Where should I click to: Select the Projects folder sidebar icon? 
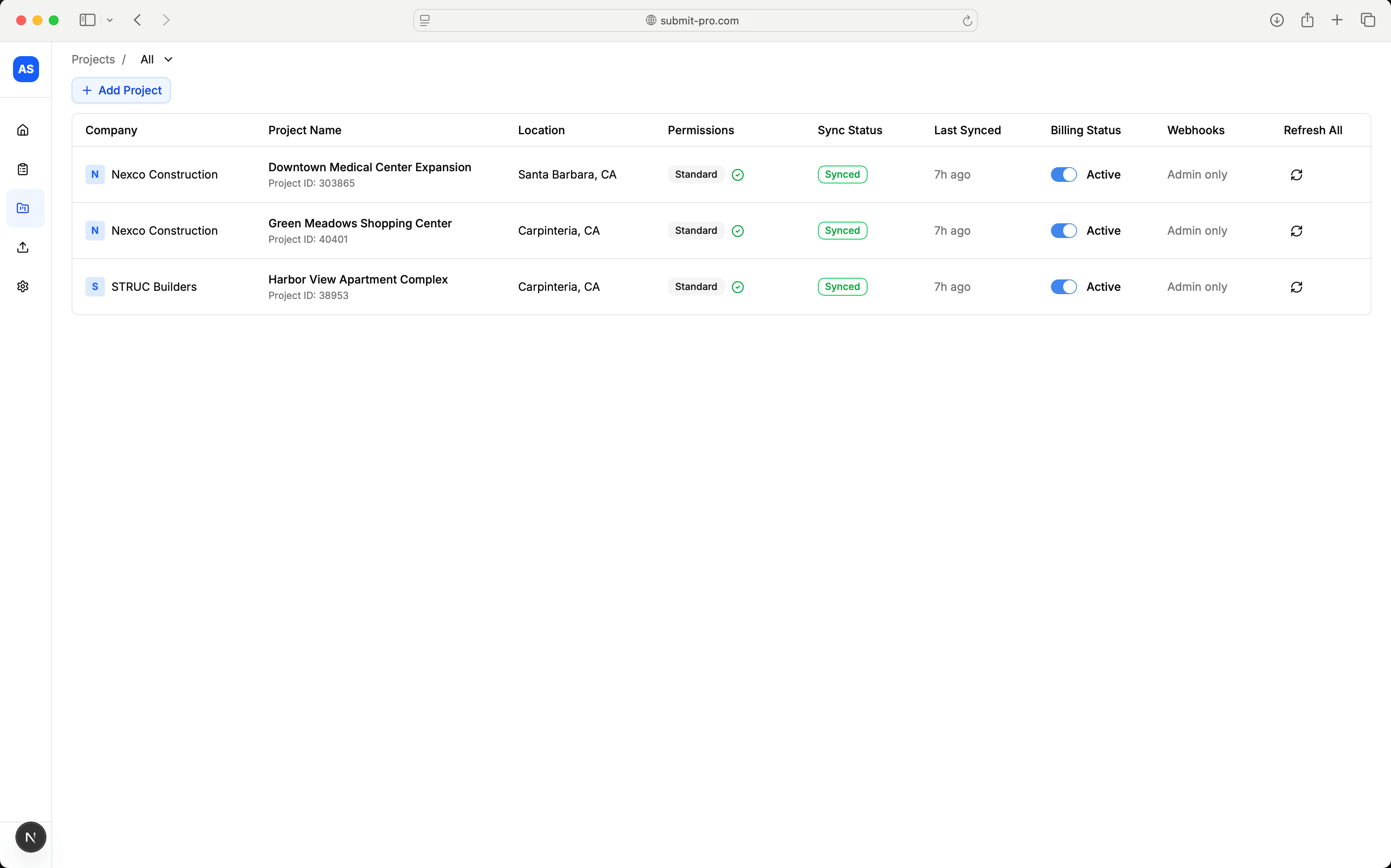pos(23,208)
